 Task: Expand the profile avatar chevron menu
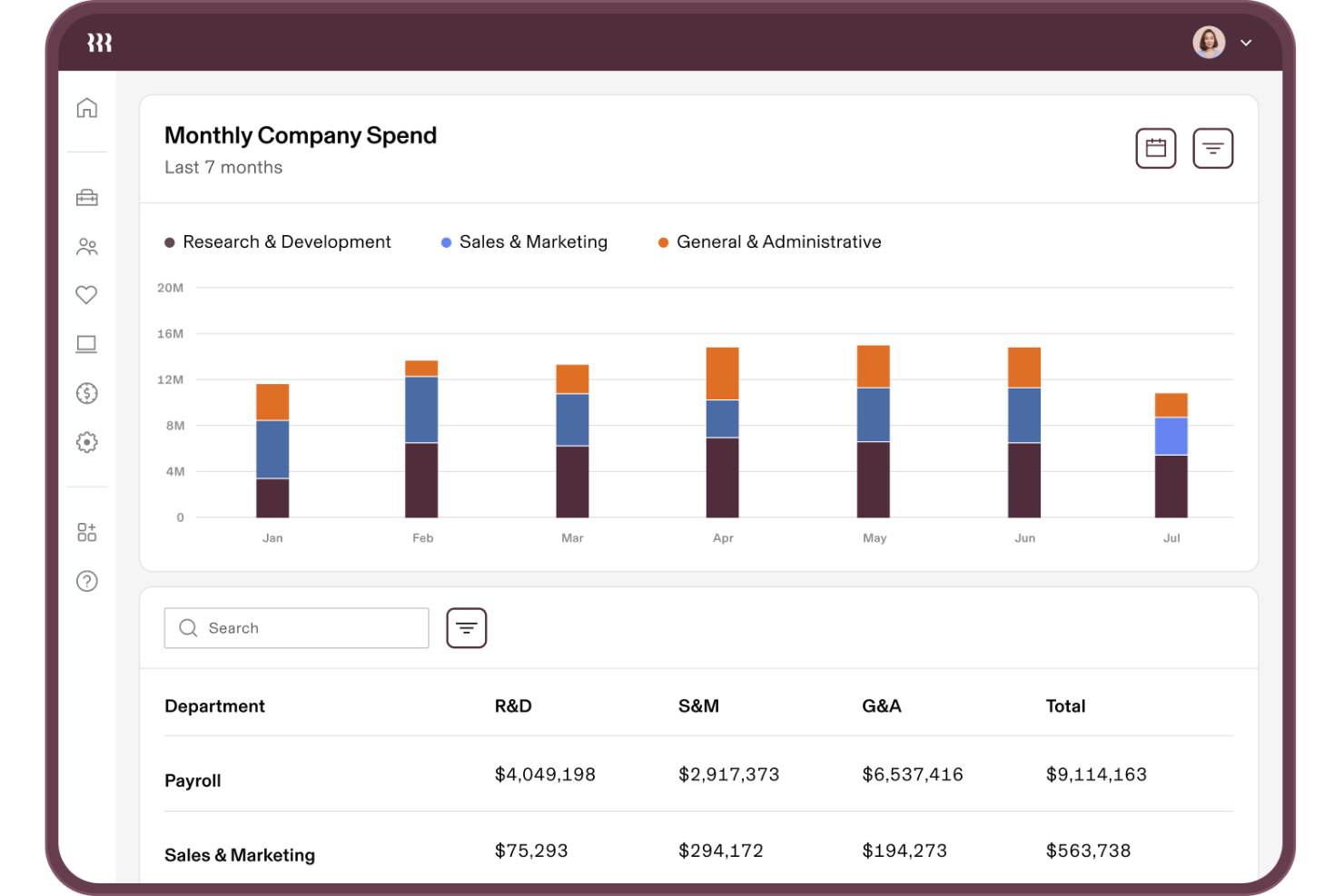click(x=1246, y=43)
